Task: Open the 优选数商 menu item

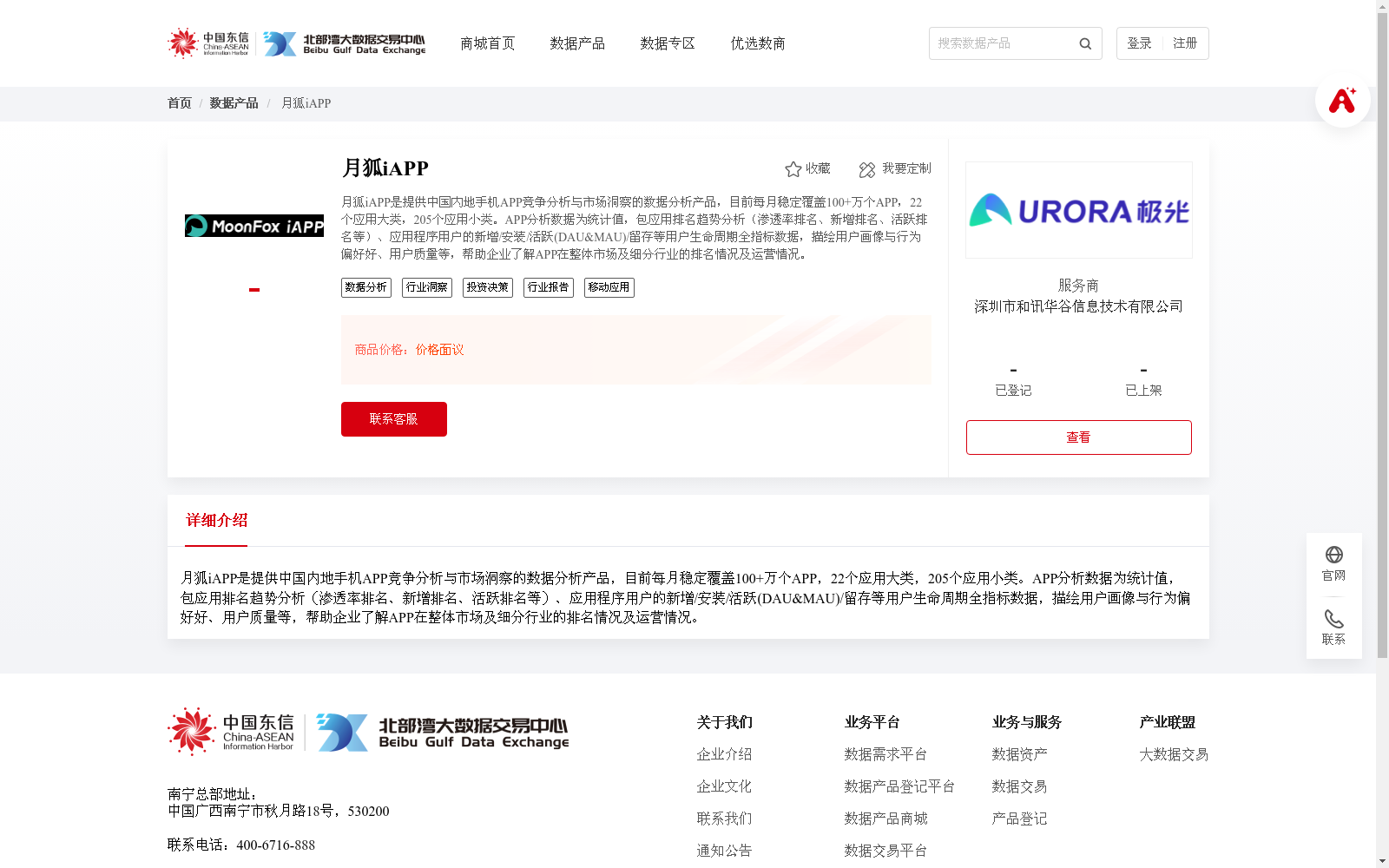Action: point(758,43)
